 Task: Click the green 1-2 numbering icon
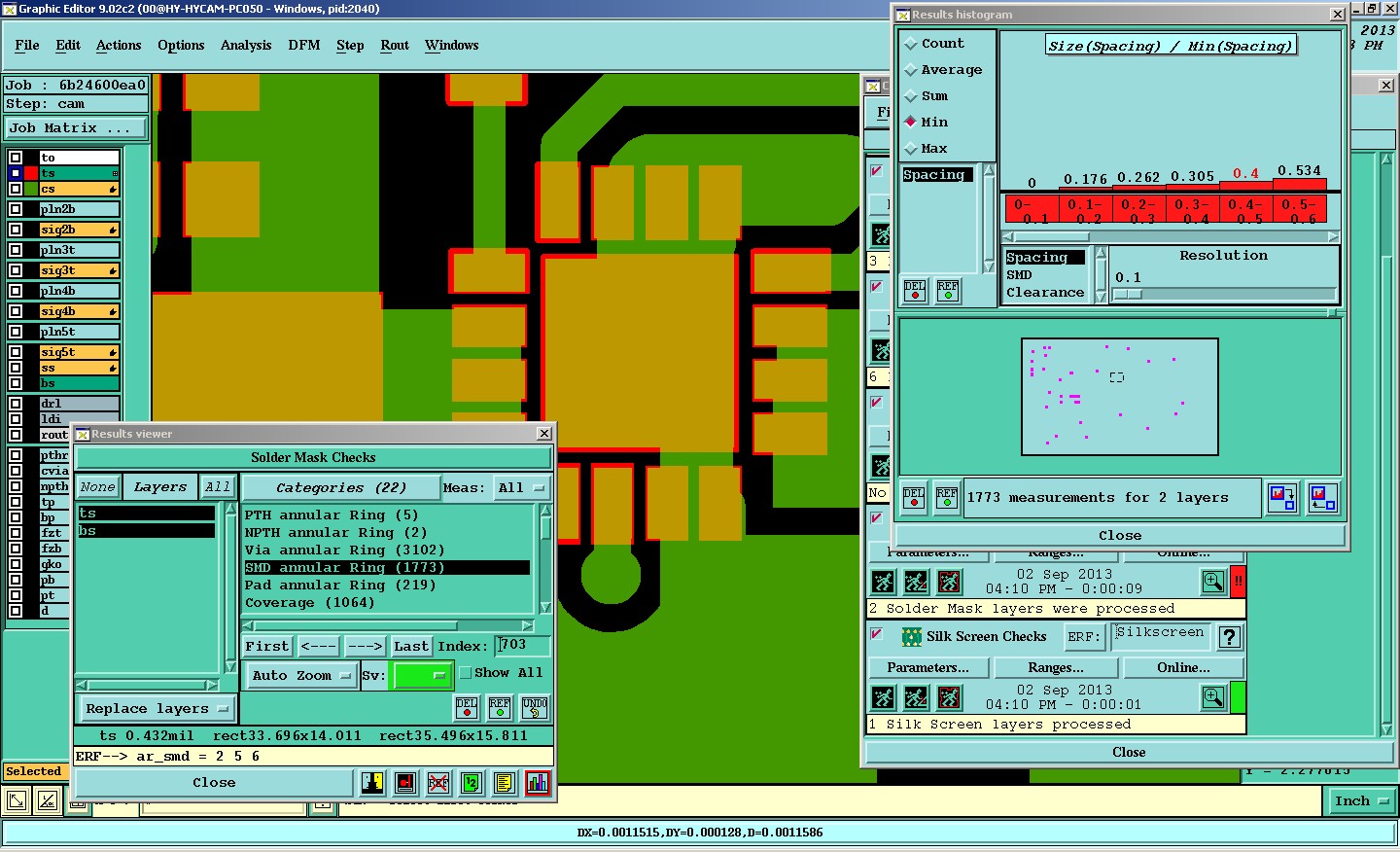(x=472, y=783)
